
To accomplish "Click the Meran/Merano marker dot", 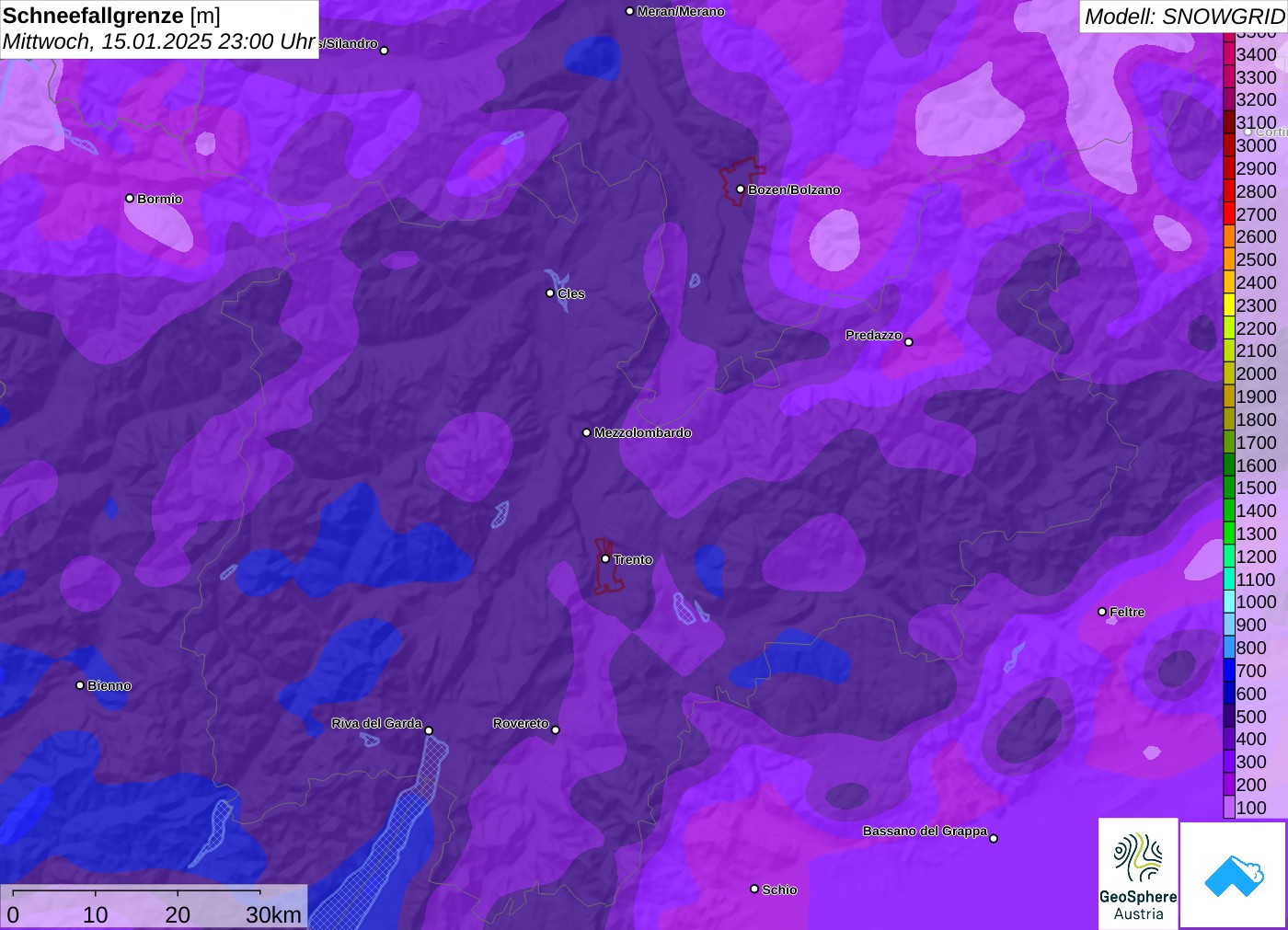I will (x=629, y=11).
